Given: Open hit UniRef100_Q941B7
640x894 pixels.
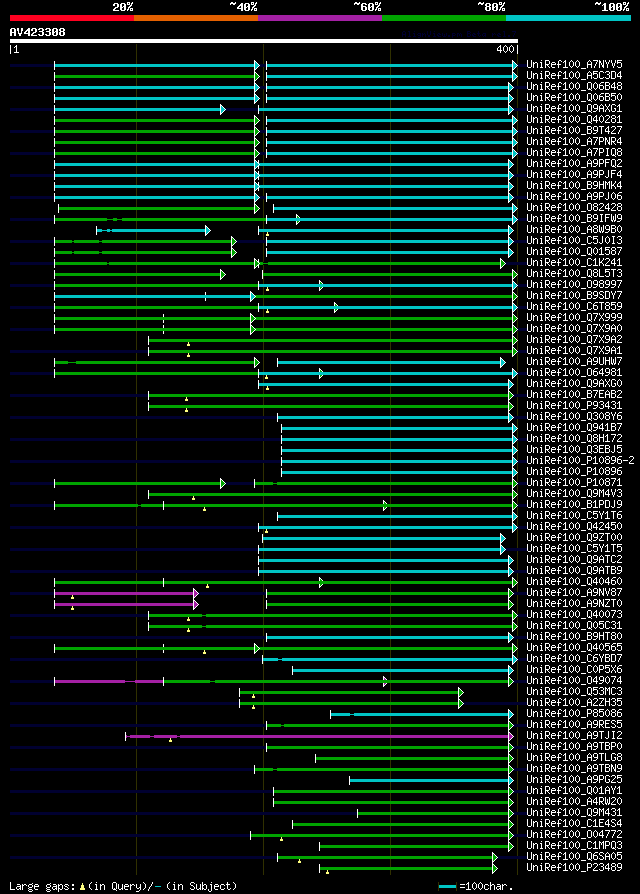Looking at the screenshot, I should coord(574,428).
